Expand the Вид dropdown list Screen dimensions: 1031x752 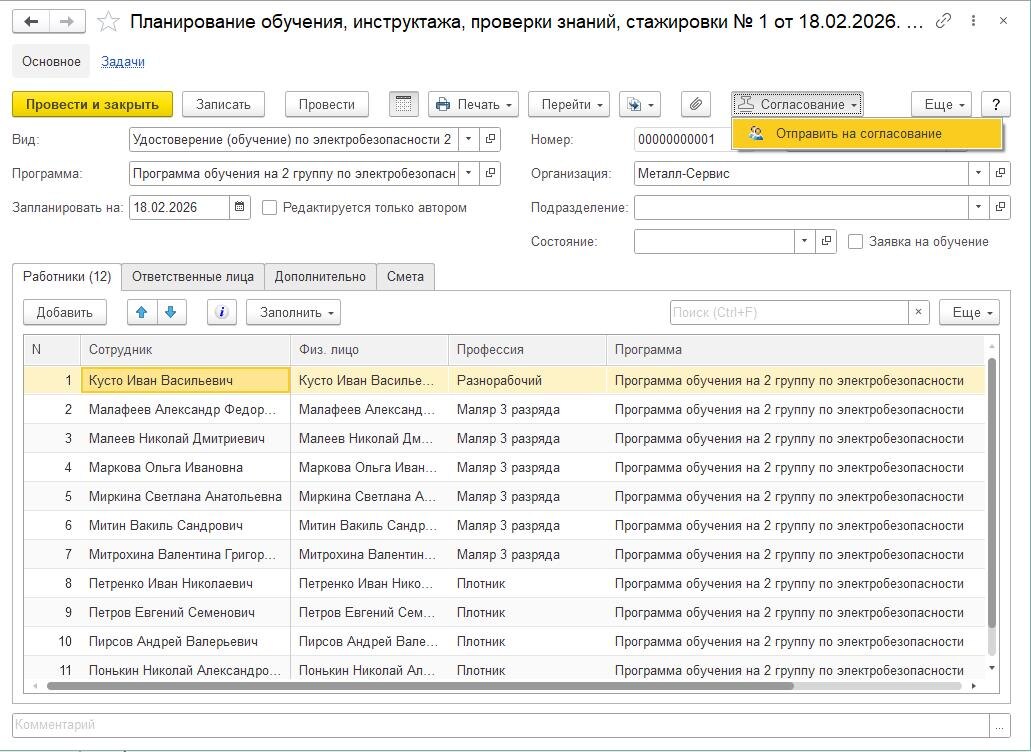pos(468,139)
